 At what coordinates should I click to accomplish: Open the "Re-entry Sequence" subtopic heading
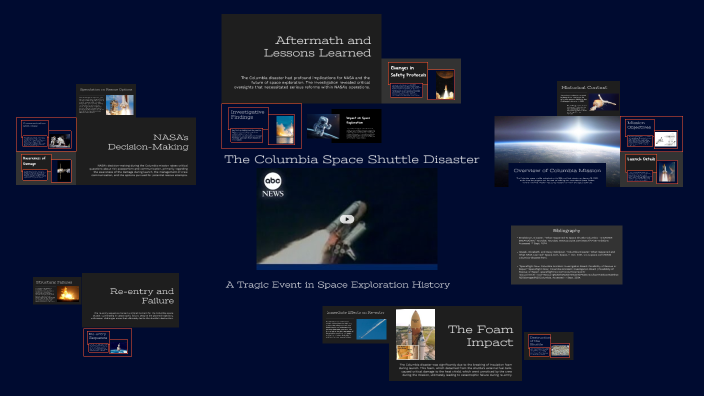tap(97, 336)
